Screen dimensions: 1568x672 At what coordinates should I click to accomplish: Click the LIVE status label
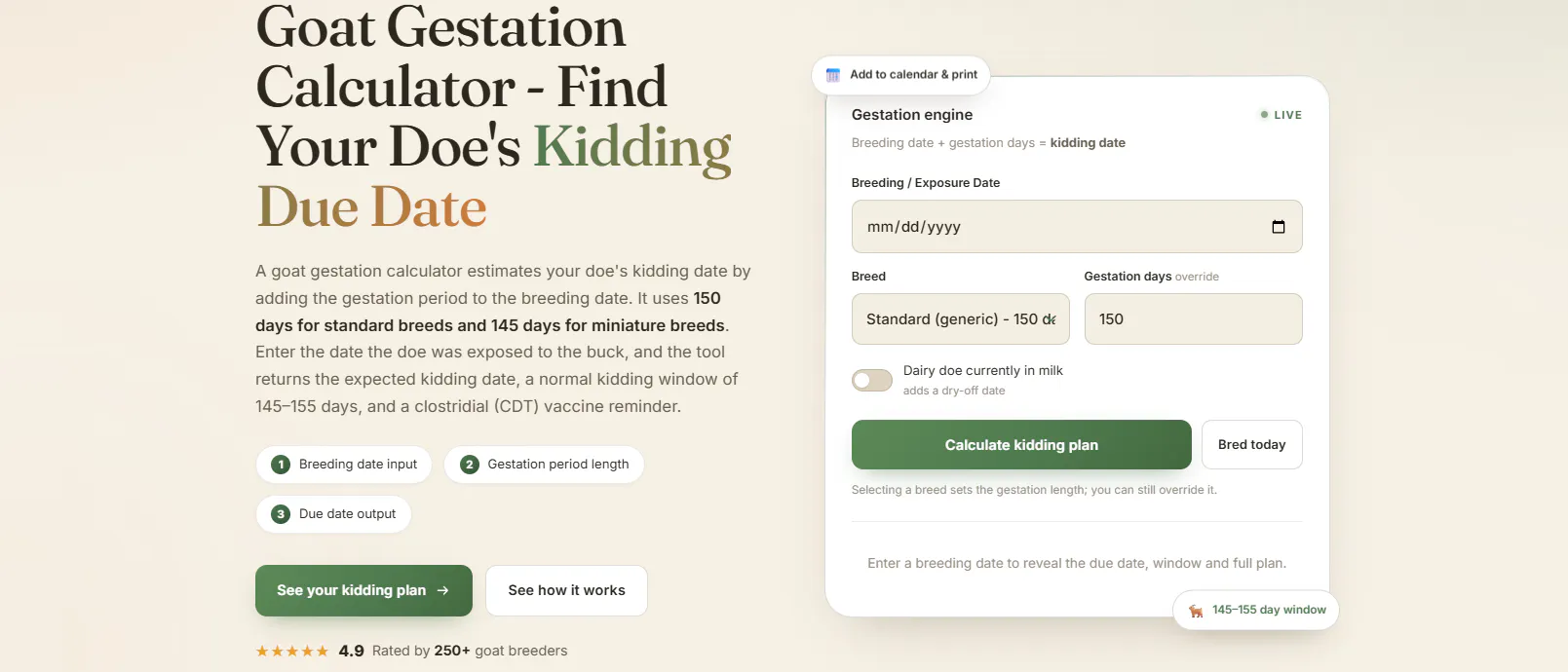pyautogui.click(x=1287, y=115)
